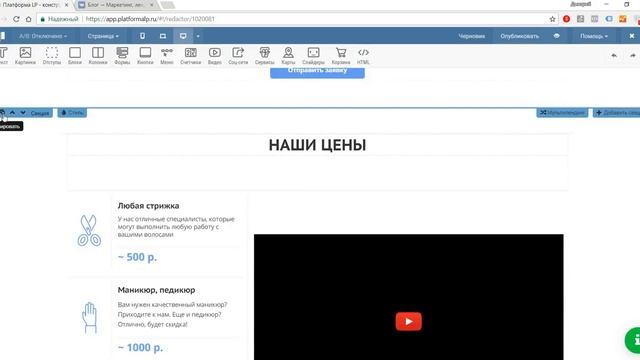Insert the HTML code widget
Screen dimensions: 640x360
tap(363, 56)
